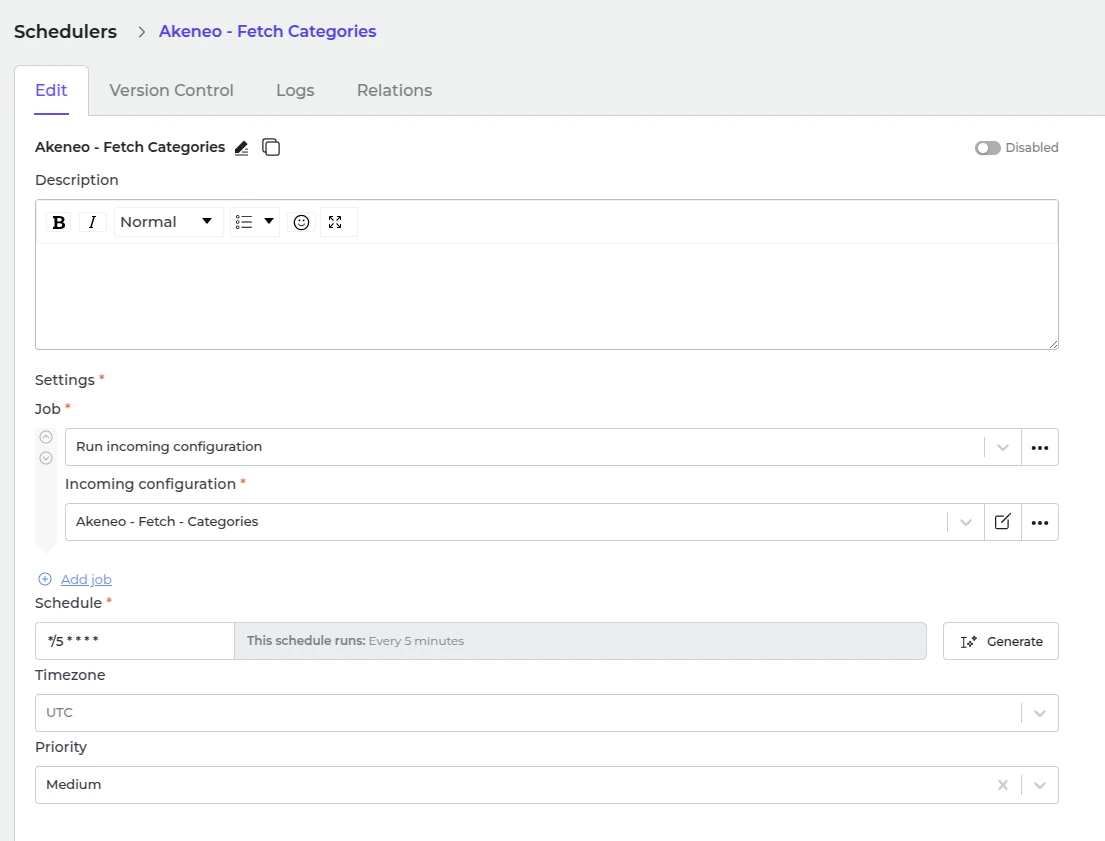
Task: Switch to the Edit tab
Action: point(51,90)
